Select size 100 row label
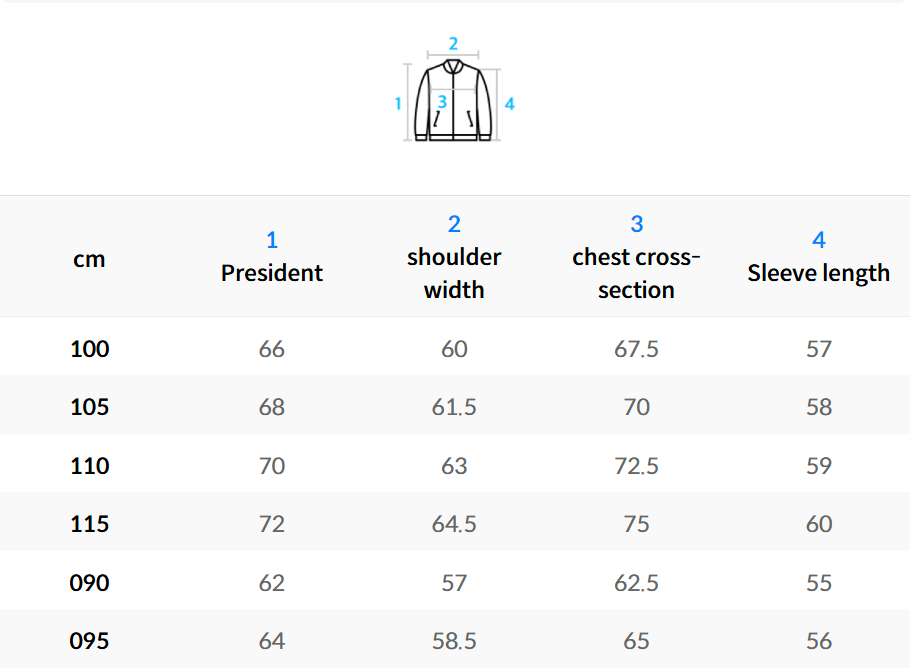The height and width of the screenshot is (668, 910). point(90,349)
